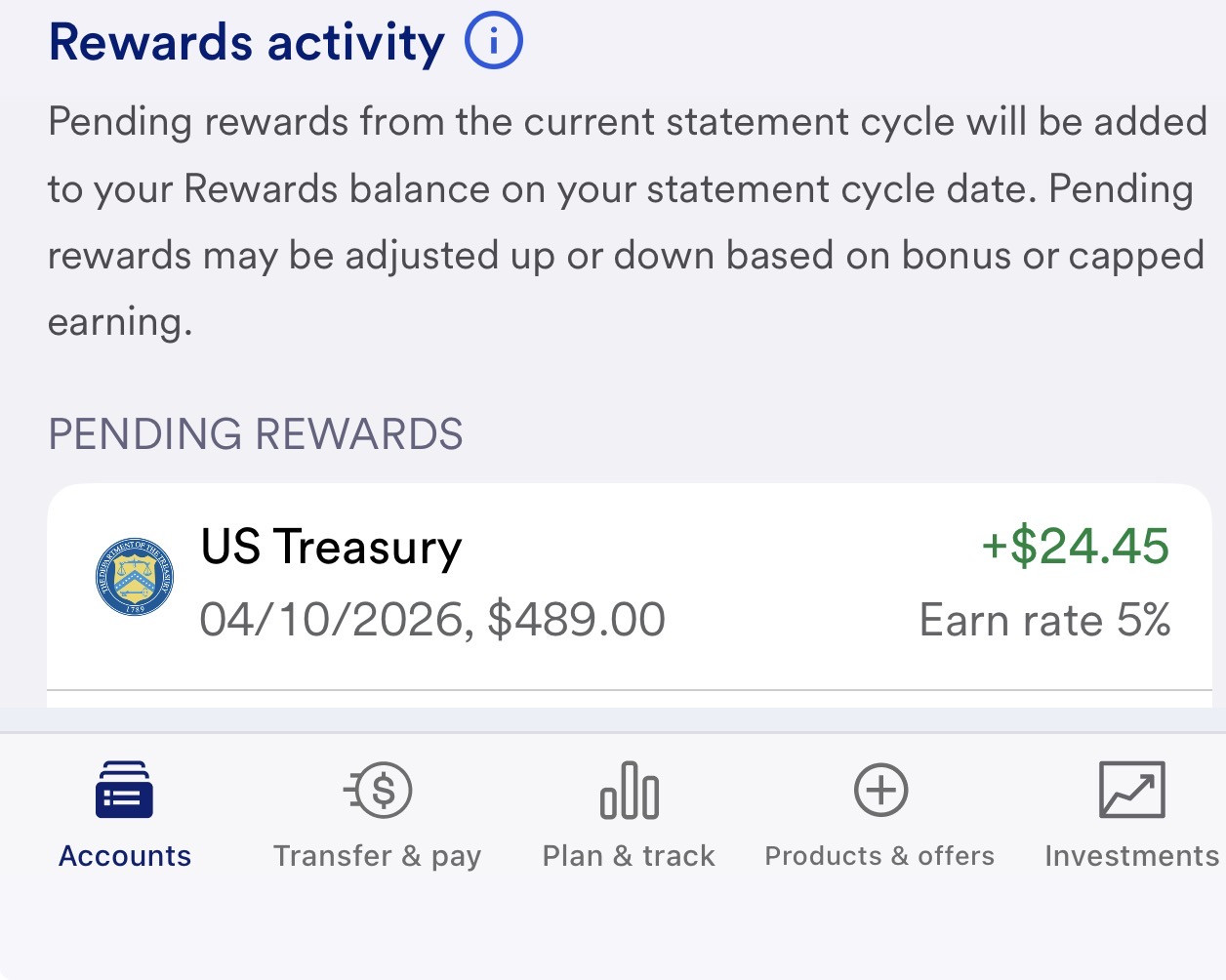Click the +$24.45 pending reward amount
The width and height of the screenshot is (1226, 980).
(1075, 546)
